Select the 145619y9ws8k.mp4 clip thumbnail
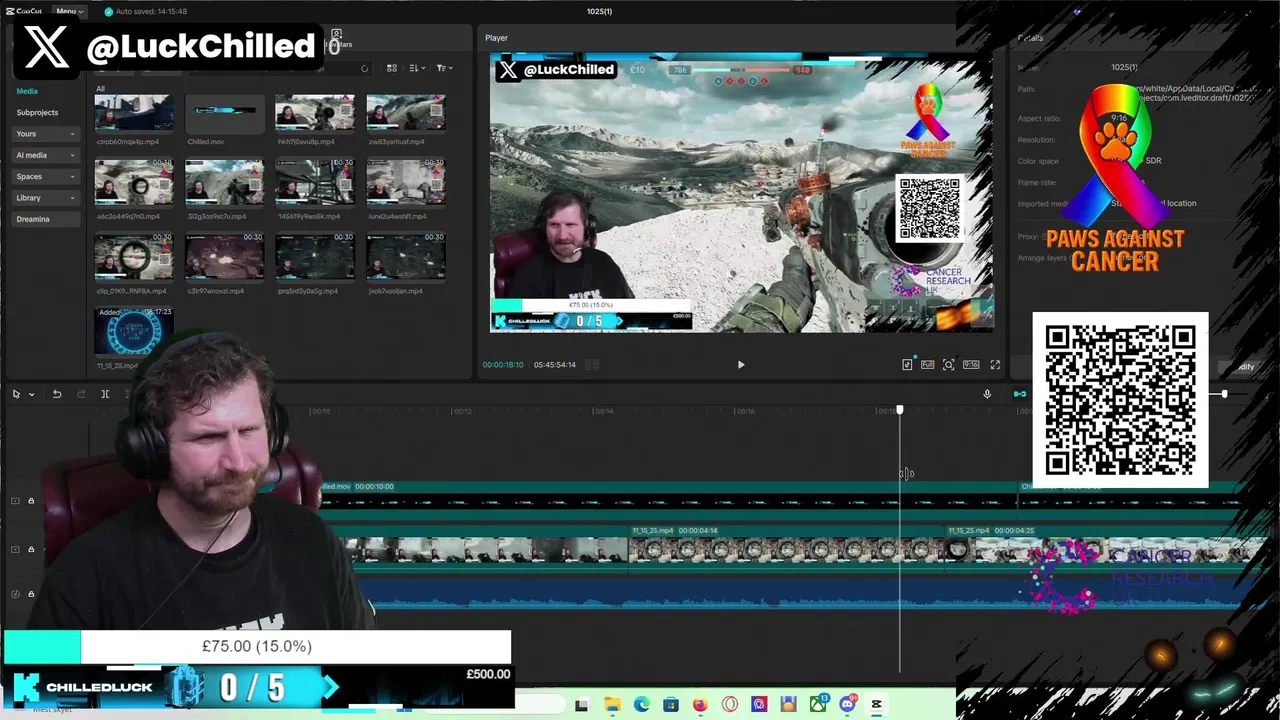Viewport: 1280px width, 720px height. click(x=315, y=182)
